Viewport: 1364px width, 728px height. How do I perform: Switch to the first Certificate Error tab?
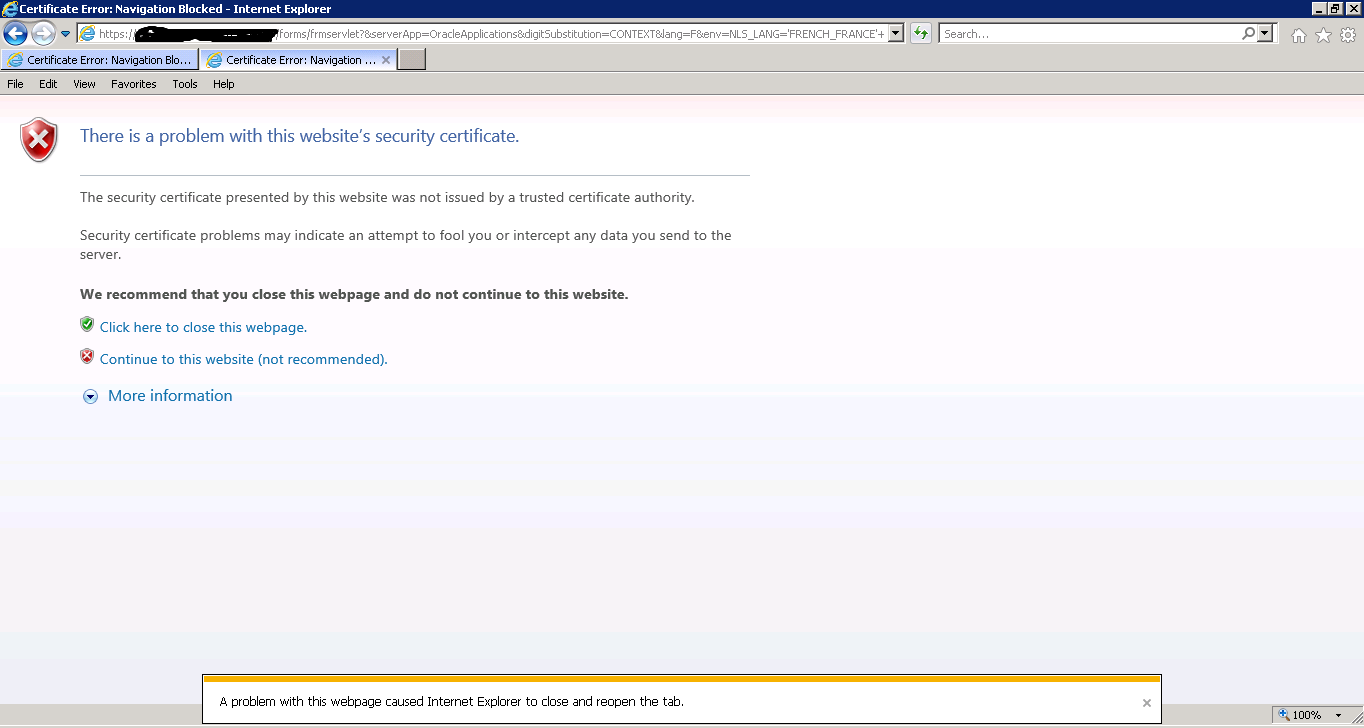pos(100,60)
